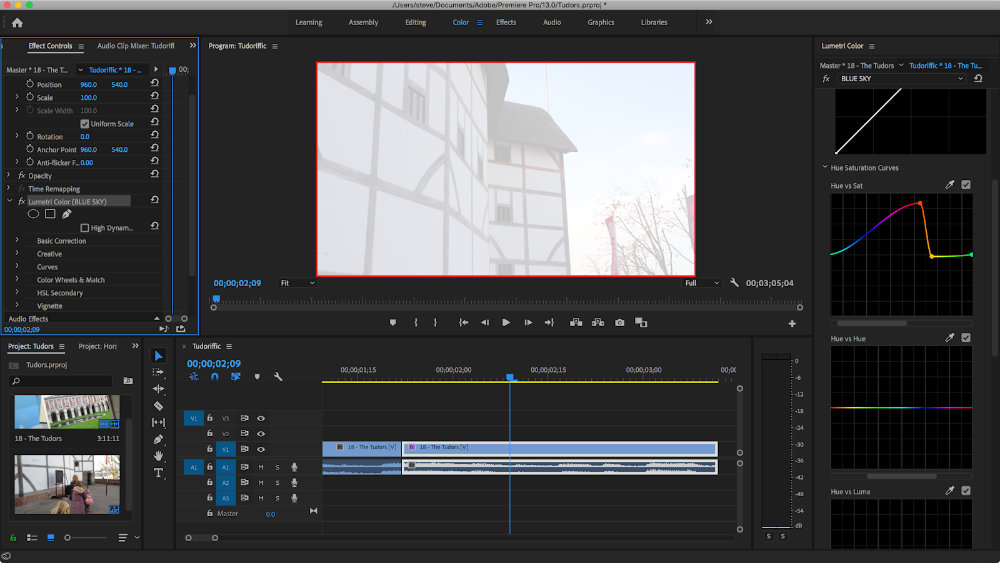Open the Full playback resolution dropdown
1000x563 pixels.
click(702, 283)
